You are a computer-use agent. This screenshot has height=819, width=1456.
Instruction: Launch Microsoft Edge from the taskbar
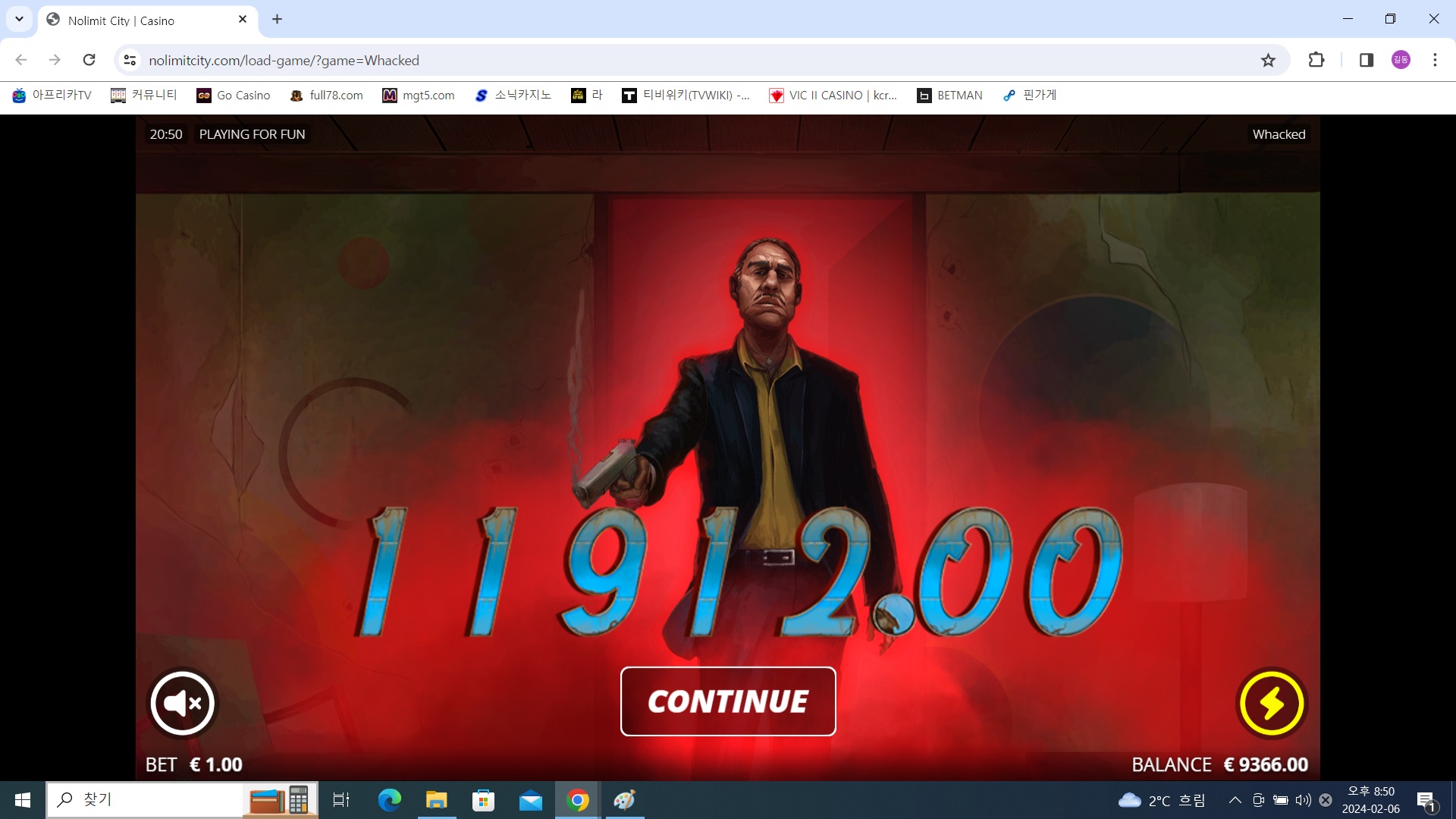point(389,800)
